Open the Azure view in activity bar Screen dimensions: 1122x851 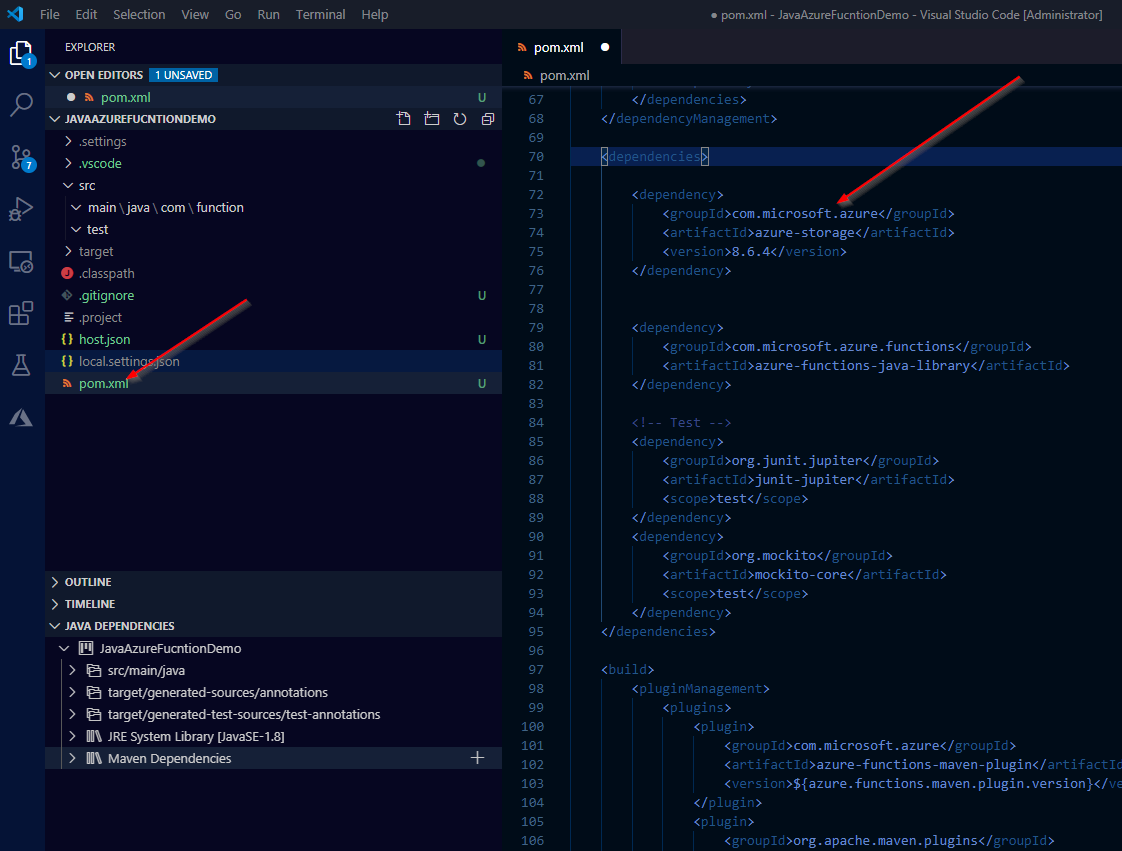pos(22,418)
